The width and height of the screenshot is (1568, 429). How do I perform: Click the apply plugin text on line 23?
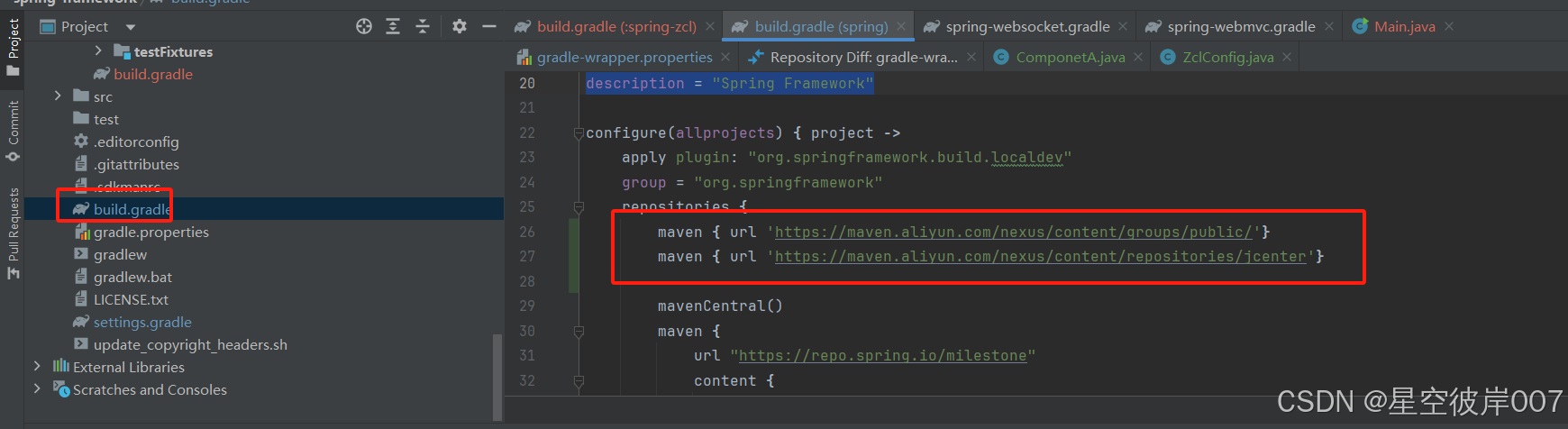click(675, 157)
